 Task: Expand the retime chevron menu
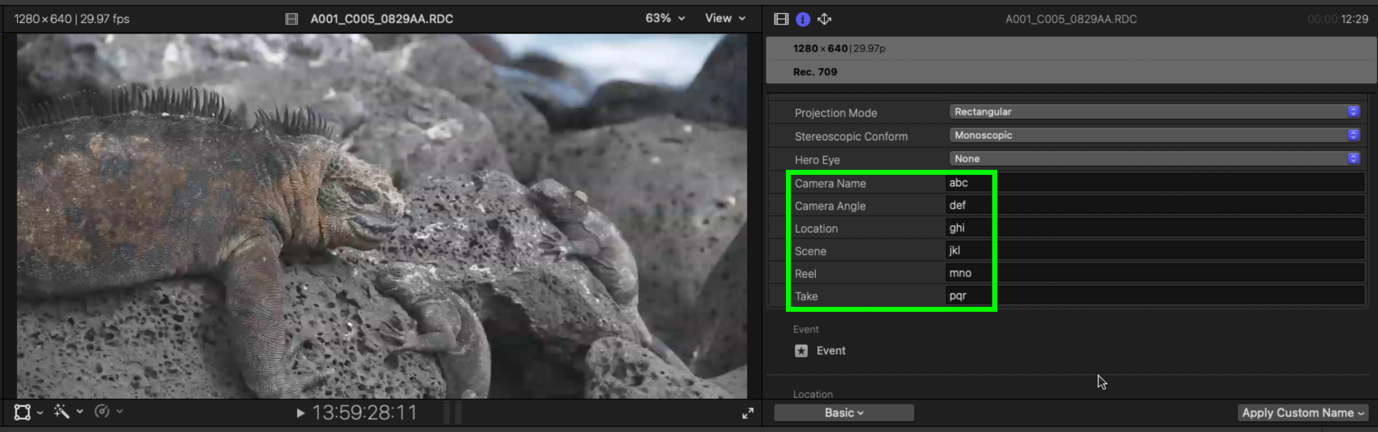[119, 413]
